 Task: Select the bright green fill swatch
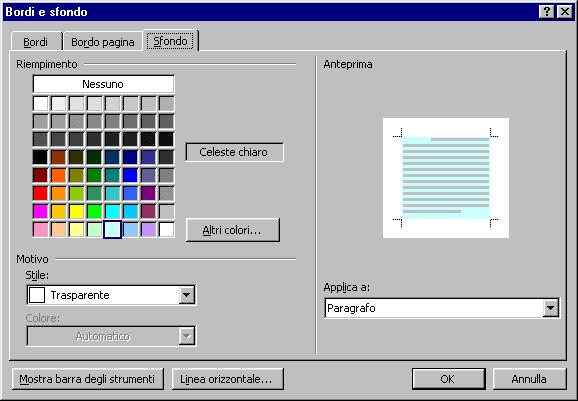pyautogui.click(x=94, y=212)
